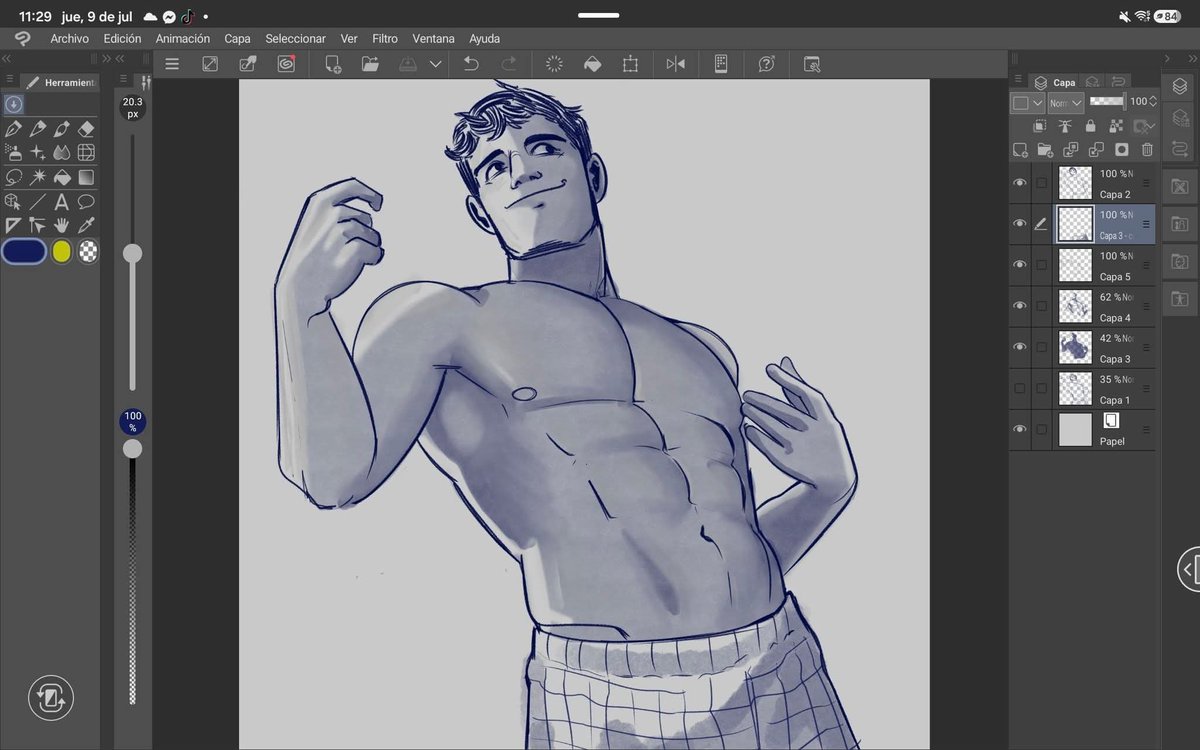This screenshot has height=750, width=1200.
Task: Show the hidden Capa 1 layer
Action: click(1020, 388)
